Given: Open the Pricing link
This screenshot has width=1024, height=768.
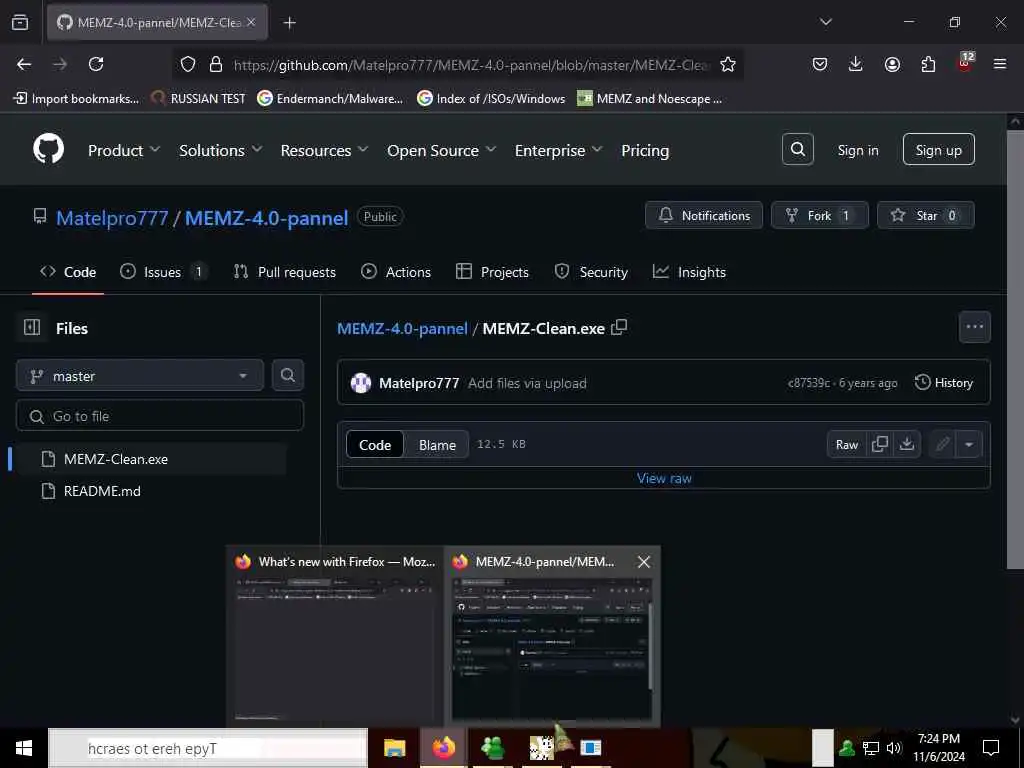Looking at the screenshot, I should click(645, 150).
